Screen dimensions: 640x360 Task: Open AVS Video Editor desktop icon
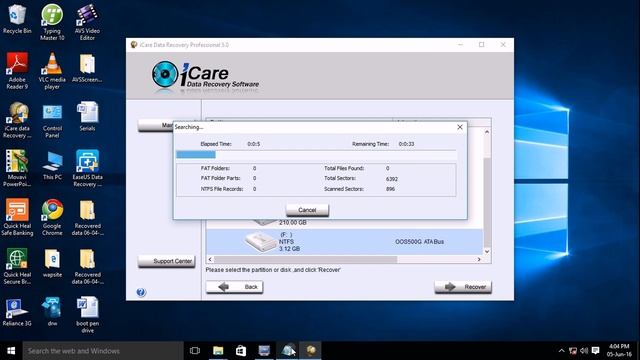(x=87, y=22)
